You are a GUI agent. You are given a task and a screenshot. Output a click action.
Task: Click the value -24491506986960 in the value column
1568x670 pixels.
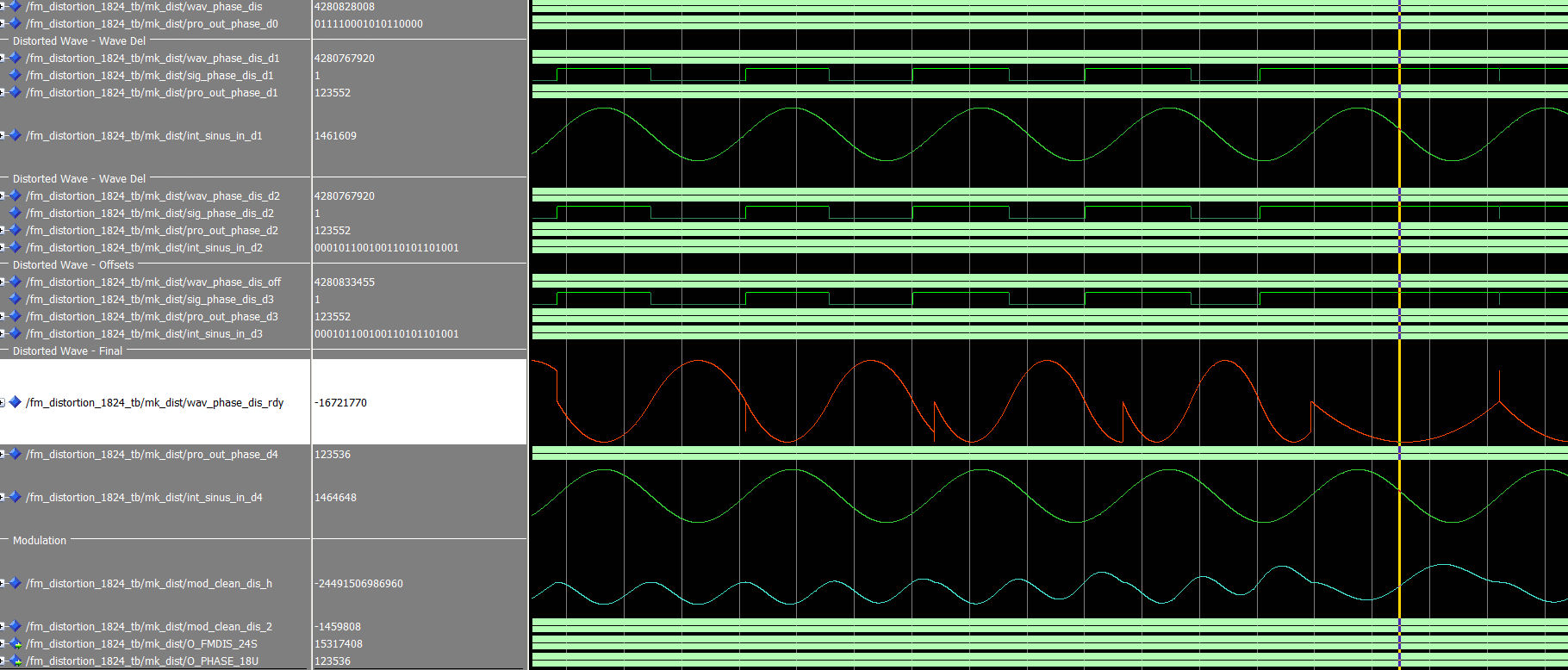point(358,584)
